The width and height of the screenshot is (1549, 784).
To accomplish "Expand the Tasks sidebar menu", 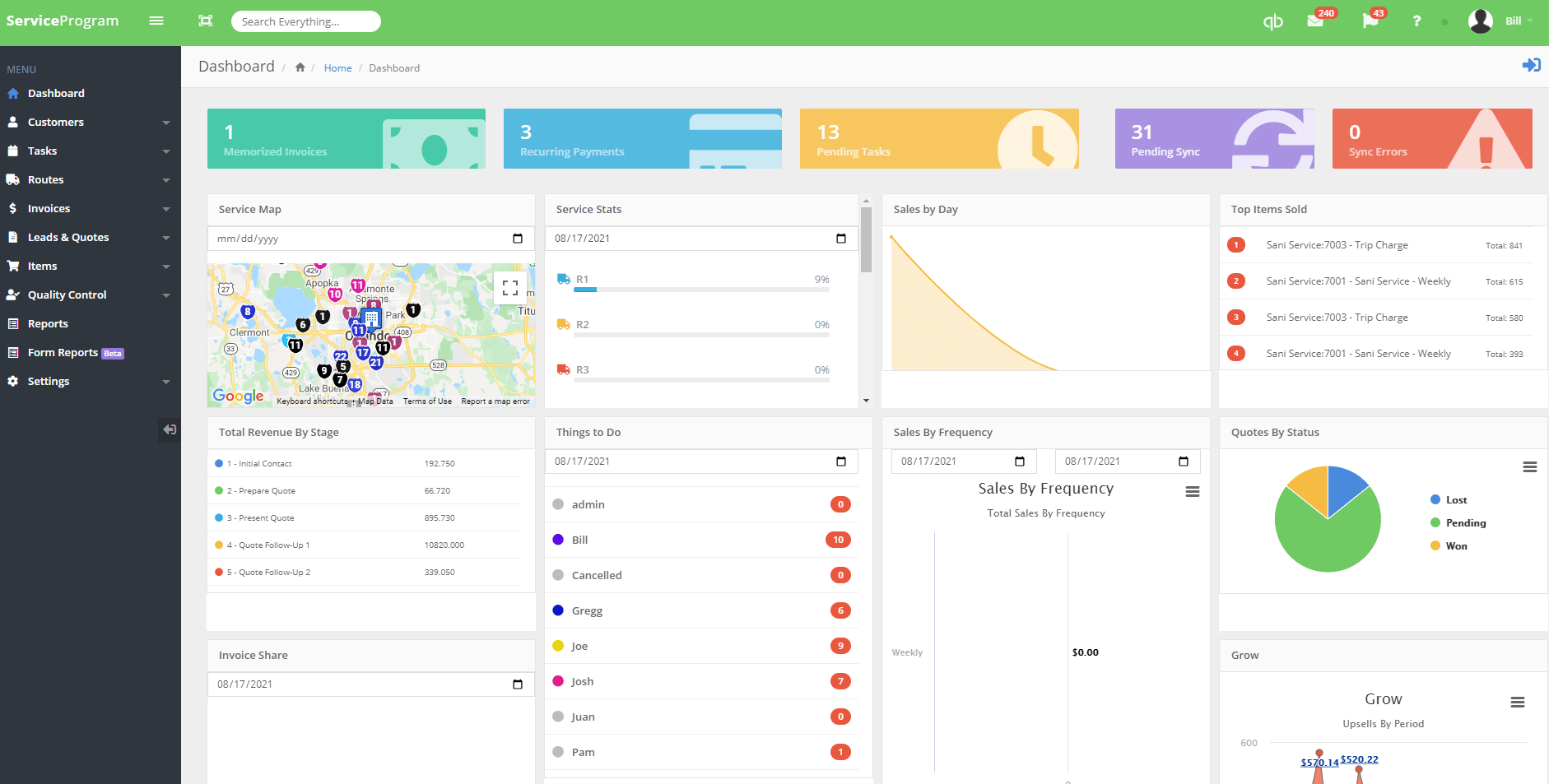I will pyautogui.click(x=91, y=151).
